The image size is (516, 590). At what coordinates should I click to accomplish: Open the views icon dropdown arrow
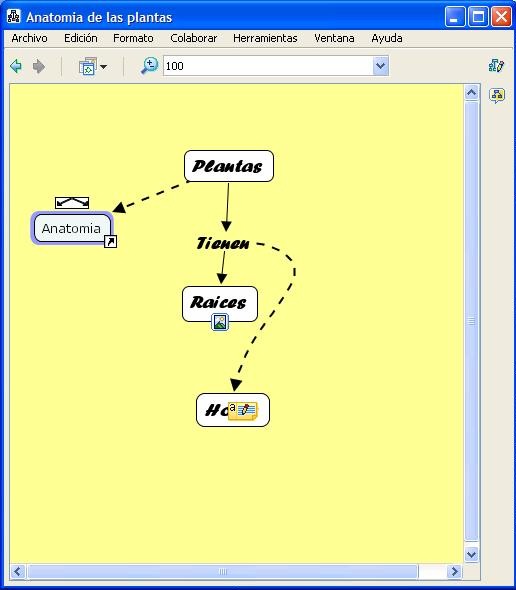(x=103, y=67)
